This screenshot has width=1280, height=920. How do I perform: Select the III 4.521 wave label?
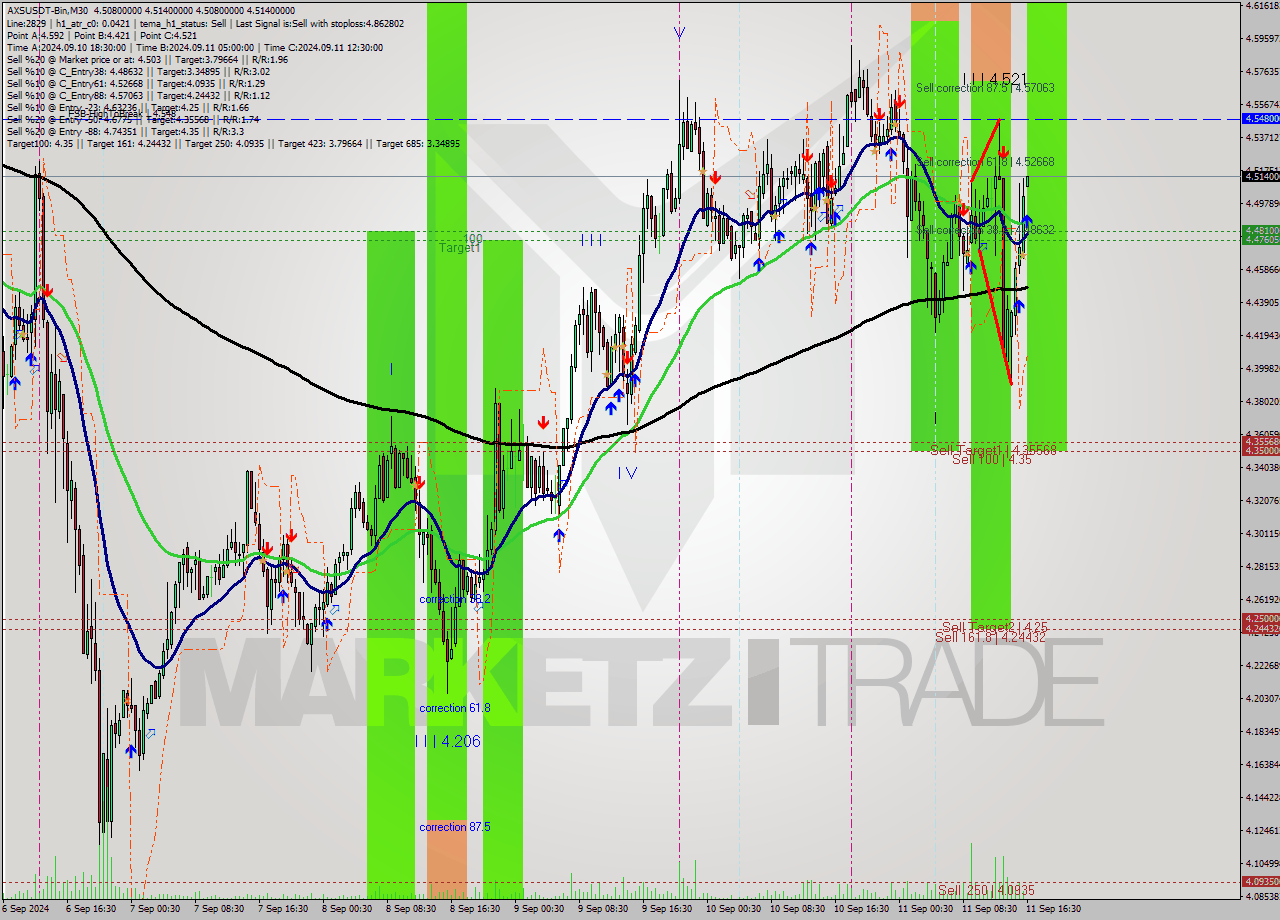[994, 79]
